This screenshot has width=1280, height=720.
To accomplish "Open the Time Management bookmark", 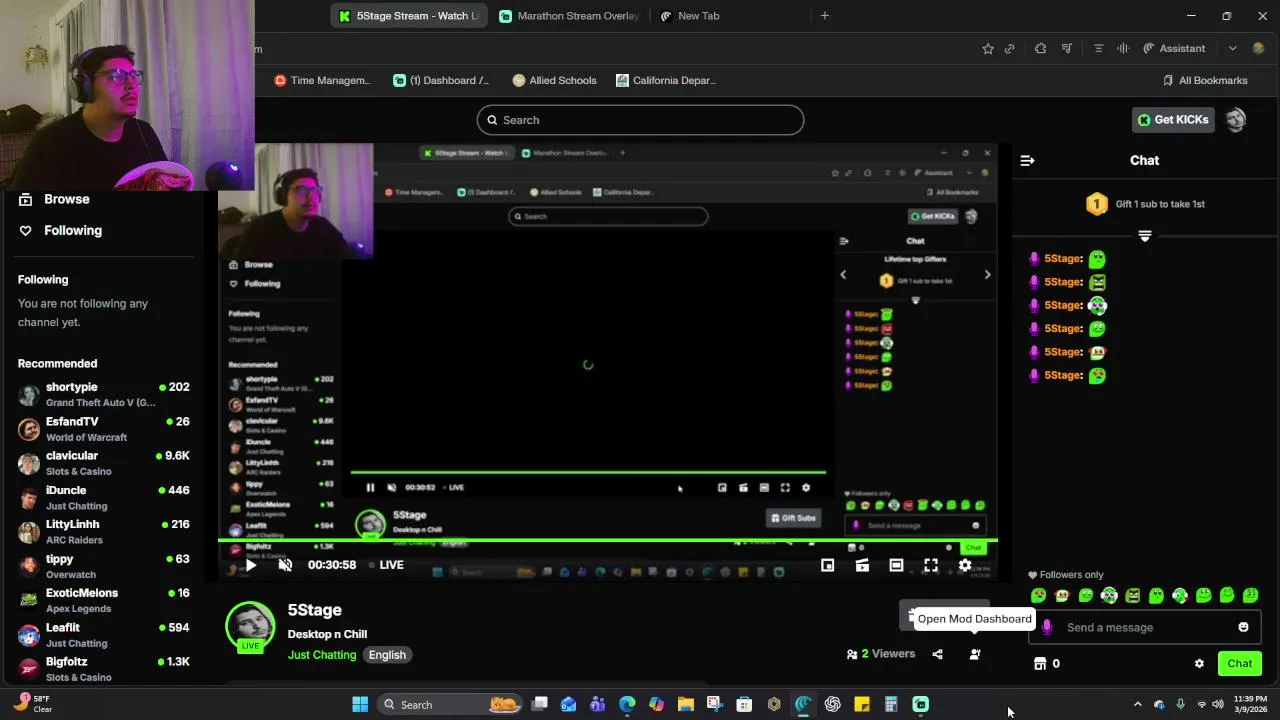I will click(322, 80).
